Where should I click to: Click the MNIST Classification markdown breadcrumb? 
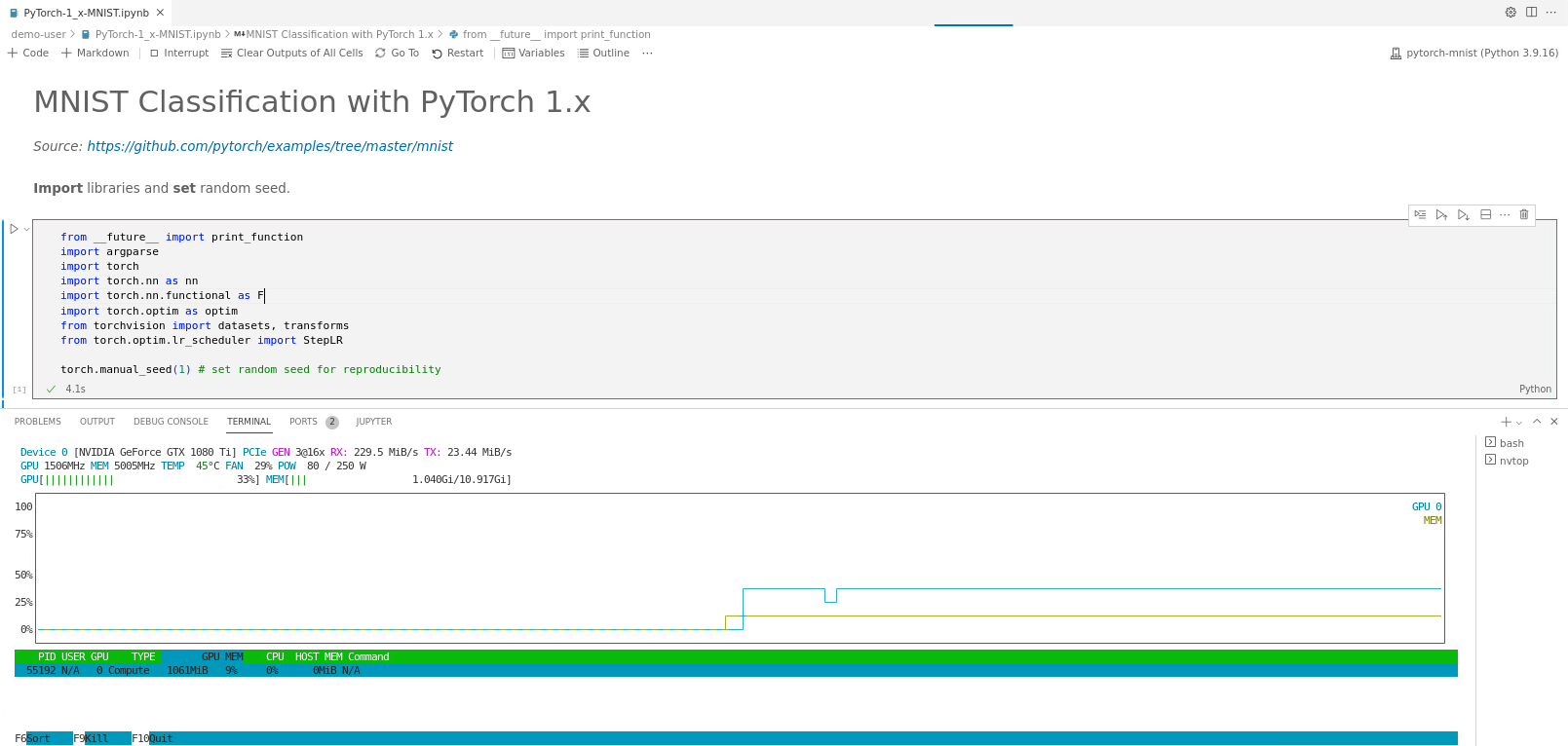click(x=333, y=34)
